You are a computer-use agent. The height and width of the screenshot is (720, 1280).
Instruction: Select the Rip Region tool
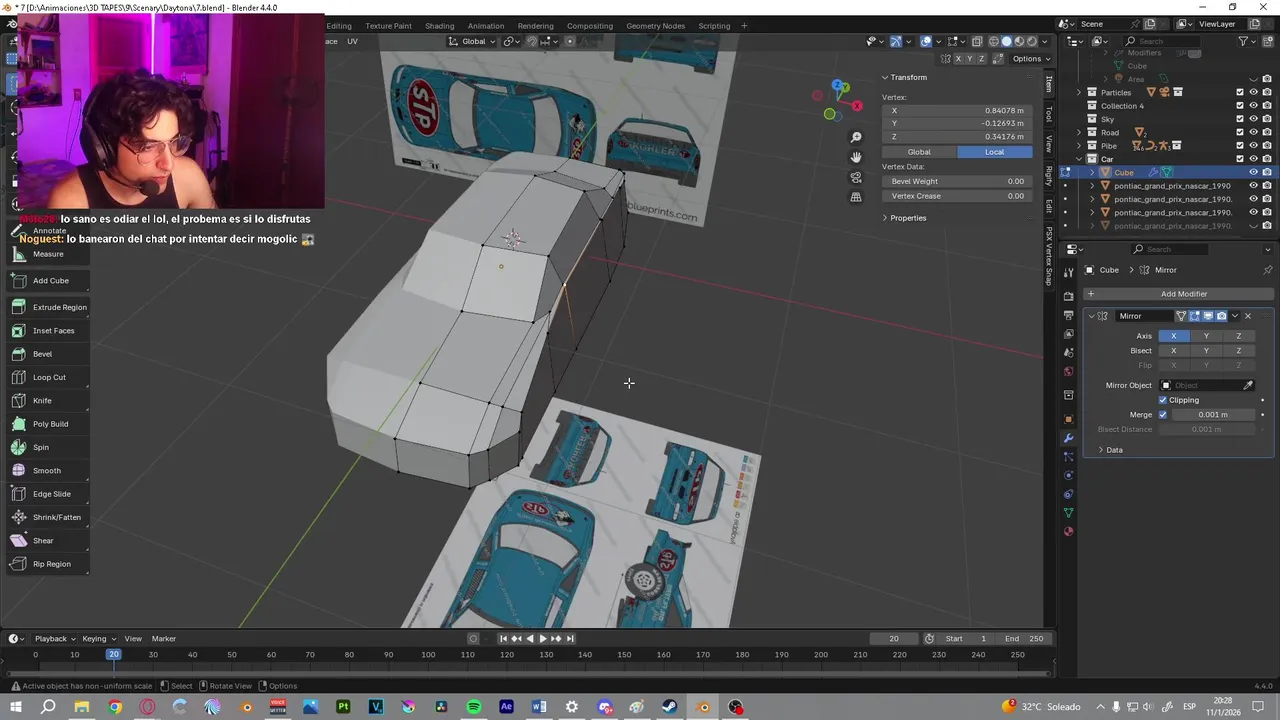(48, 564)
